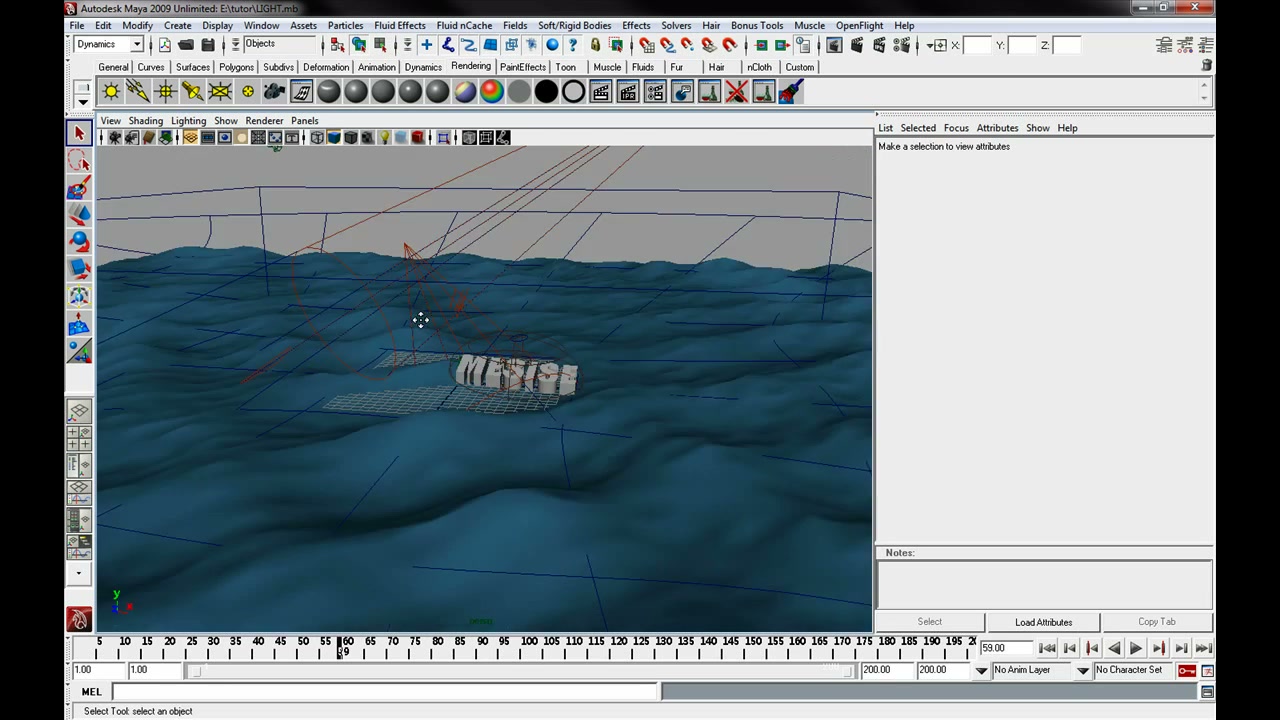1280x720 pixels.
Task: Click the shelf trash can icon
Action: tap(1206, 66)
